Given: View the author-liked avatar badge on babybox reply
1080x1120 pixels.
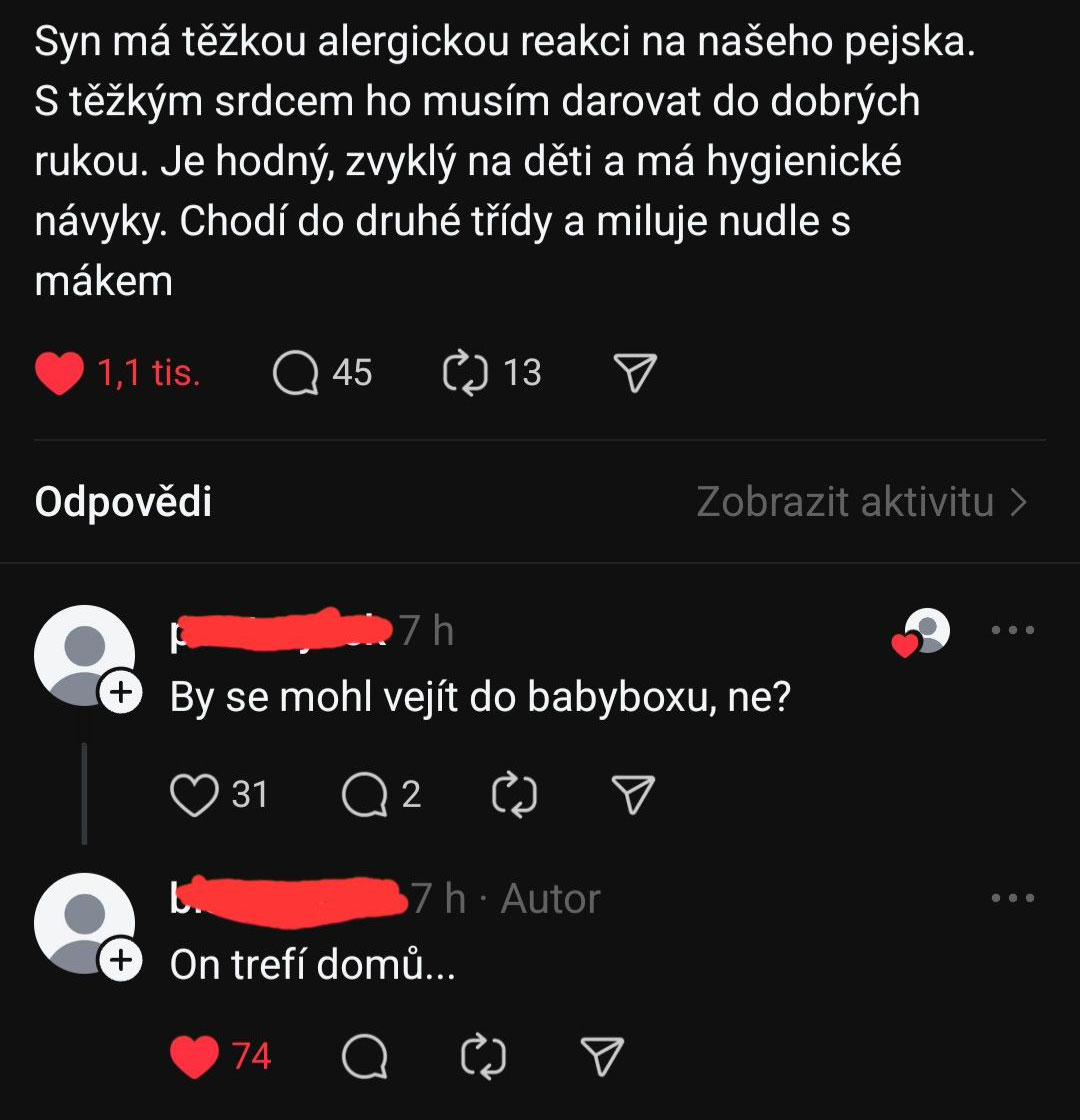Looking at the screenshot, I should pyautogui.click(x=924, y=633).
